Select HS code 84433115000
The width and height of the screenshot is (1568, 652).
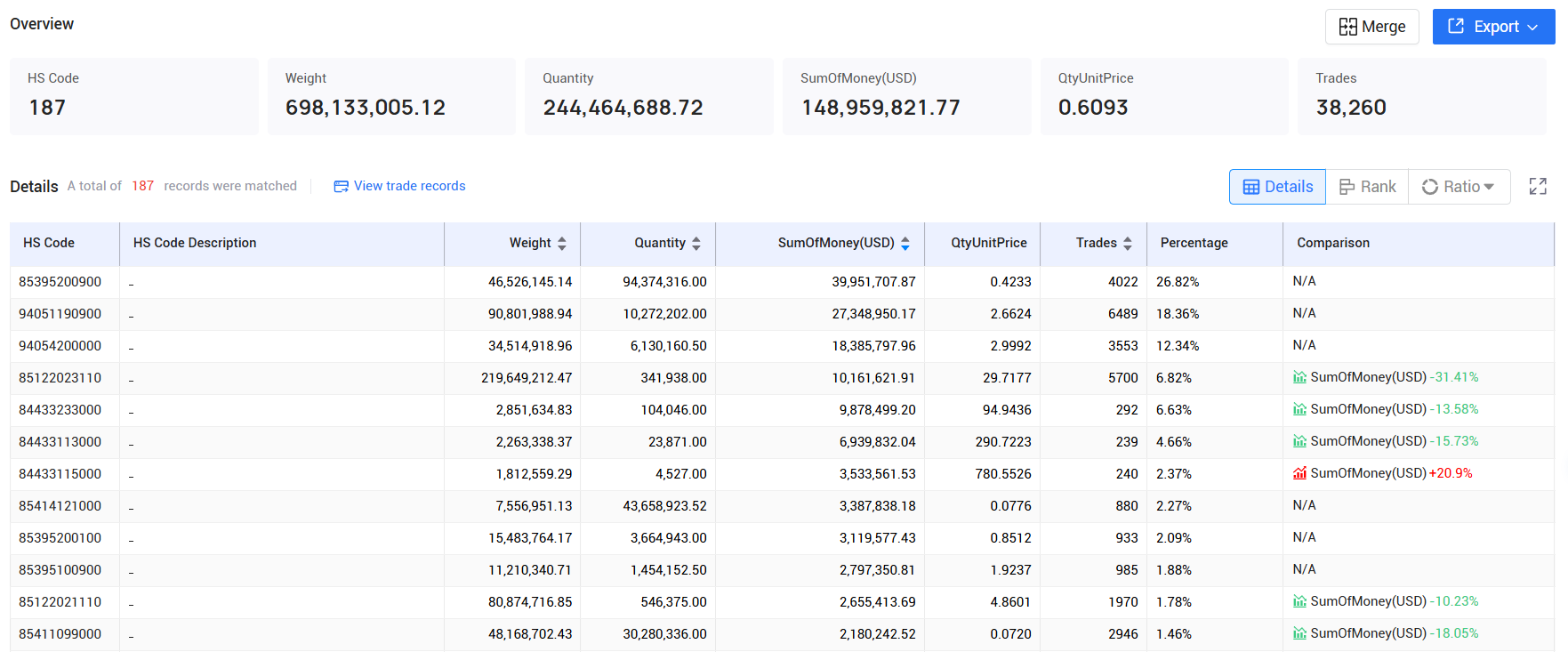coord(60,474)
